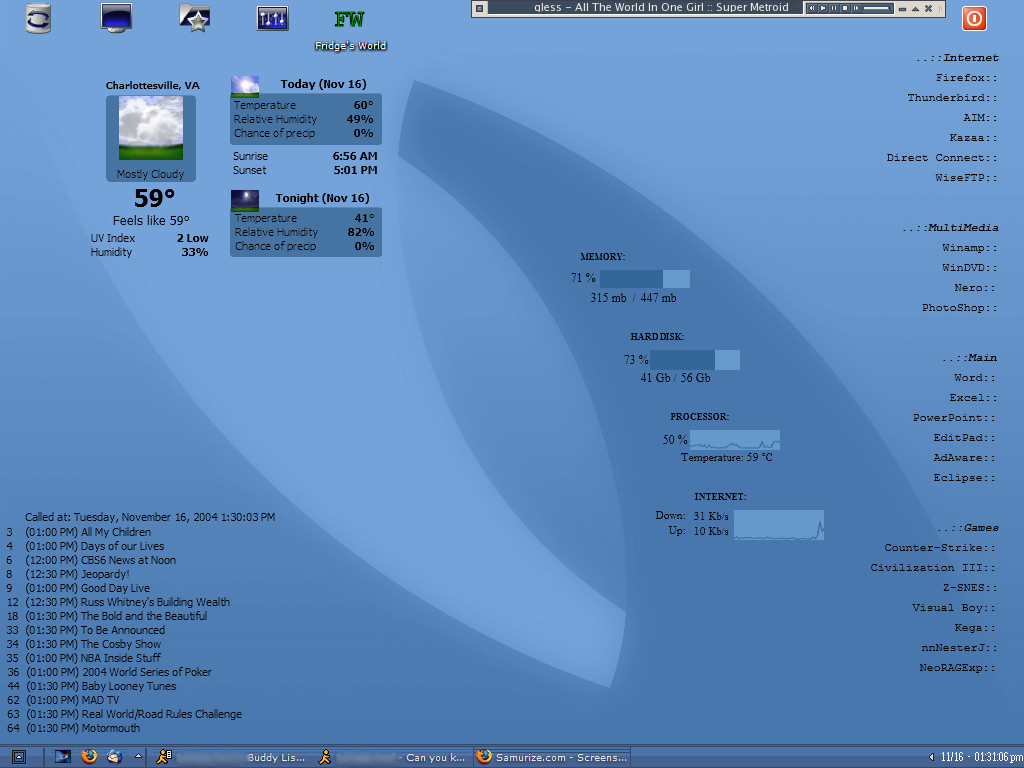The width and height of the screenshot is (1024, 768).
Task: Click the show desktop quick launch icon
Action: (x=63, y=757)
